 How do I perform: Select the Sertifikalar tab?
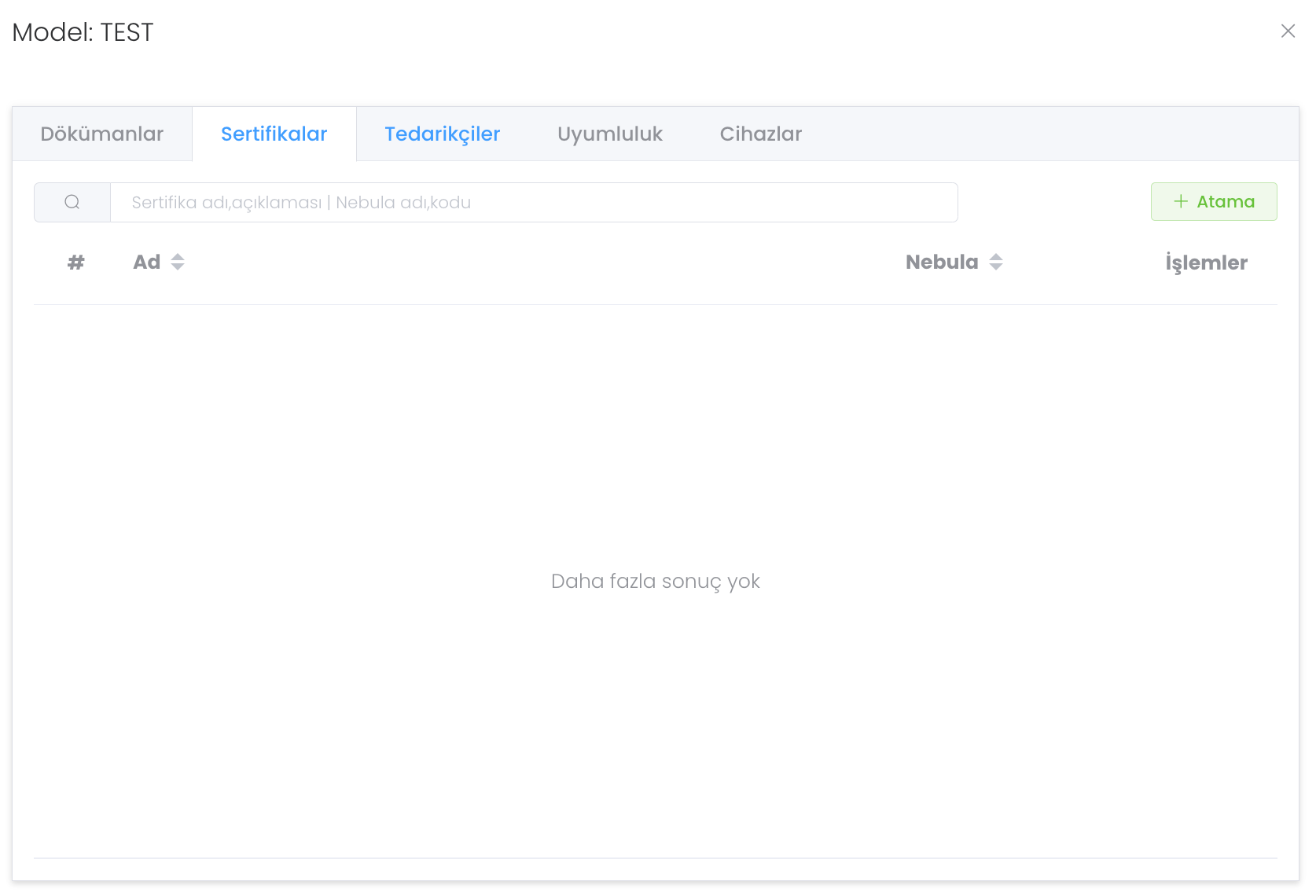click(274, 134)
